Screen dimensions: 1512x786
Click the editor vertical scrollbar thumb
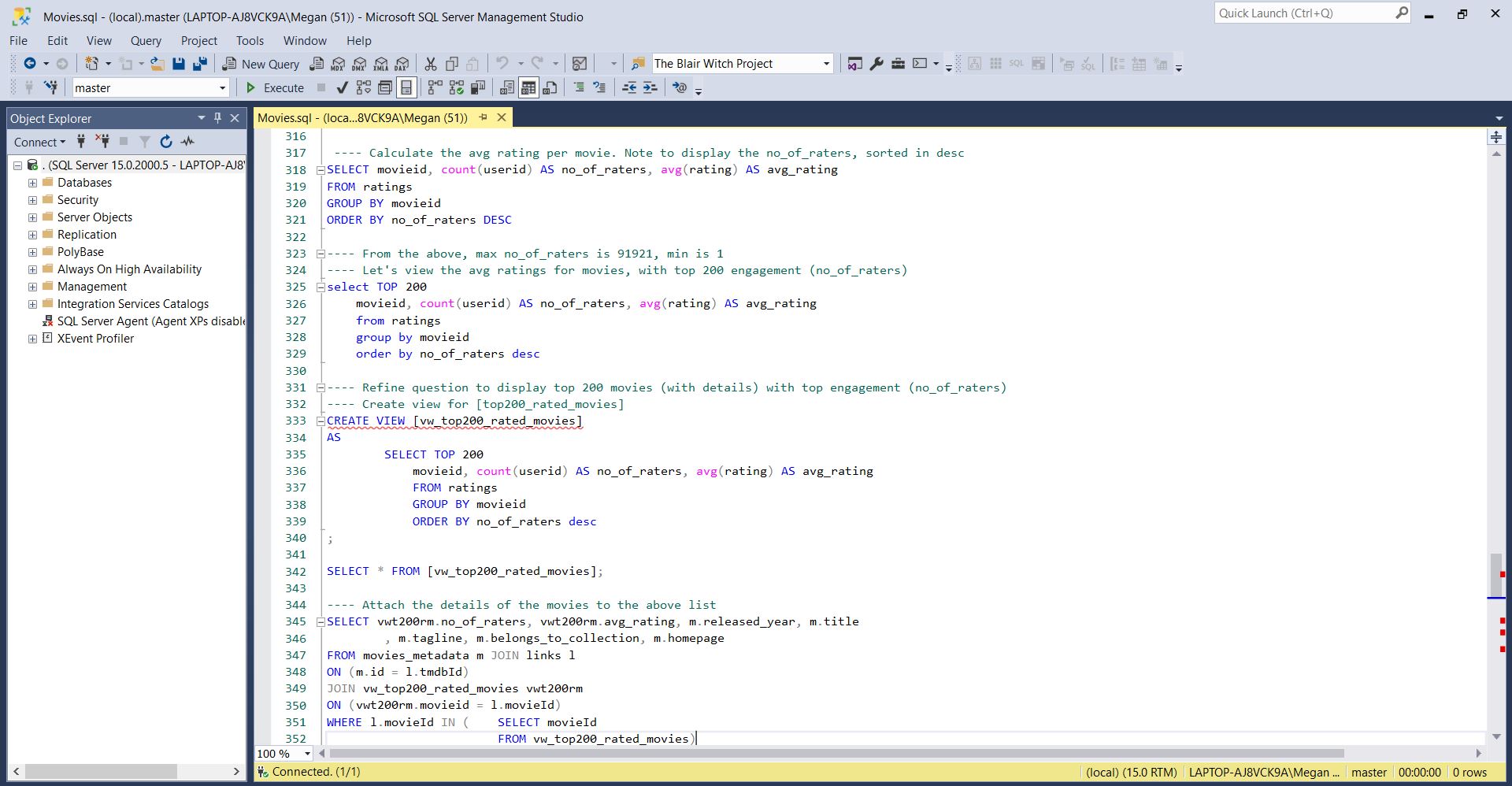1496,577
